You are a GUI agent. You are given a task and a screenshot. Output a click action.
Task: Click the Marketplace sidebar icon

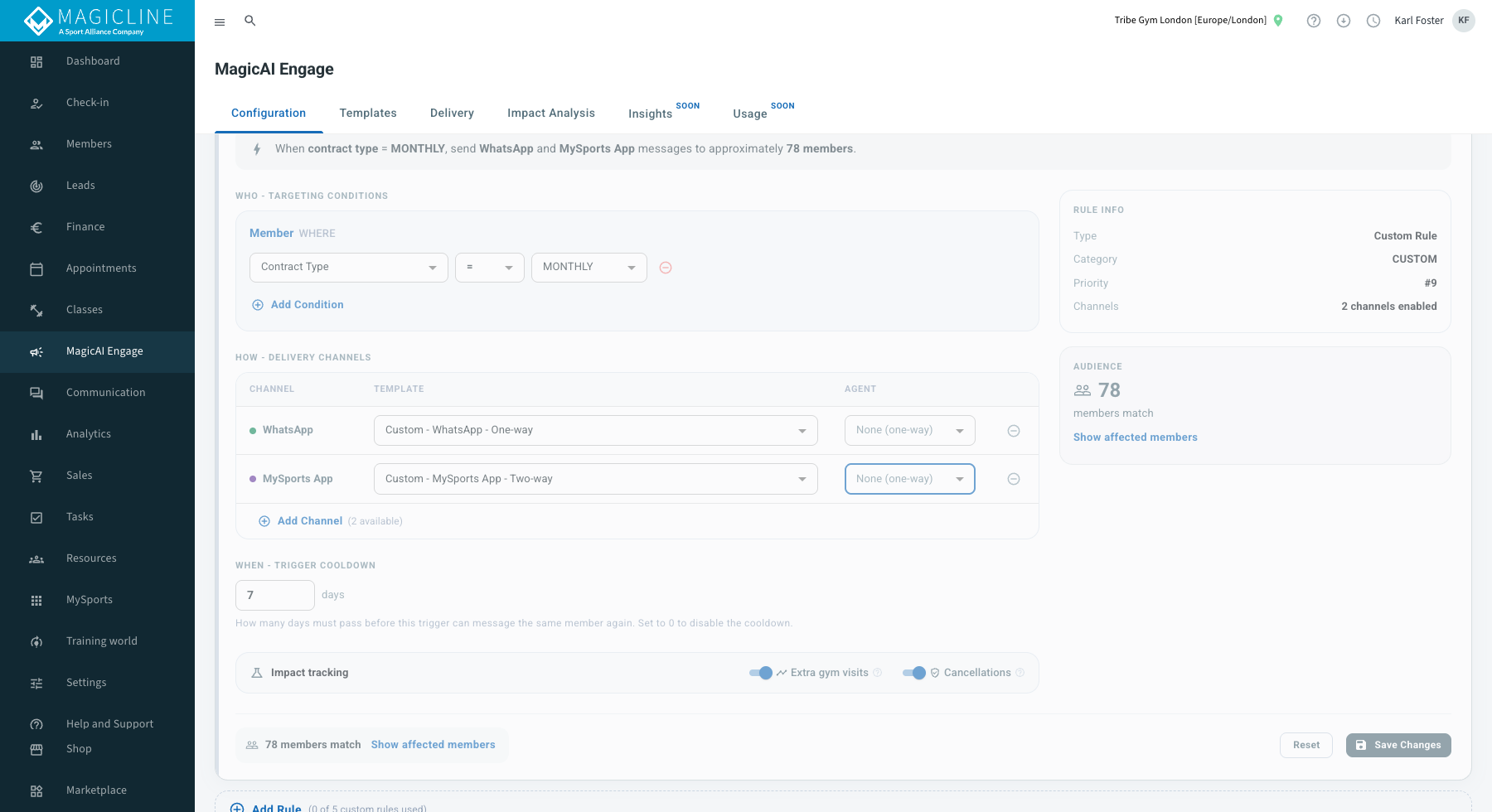click(x=36, y=790)
